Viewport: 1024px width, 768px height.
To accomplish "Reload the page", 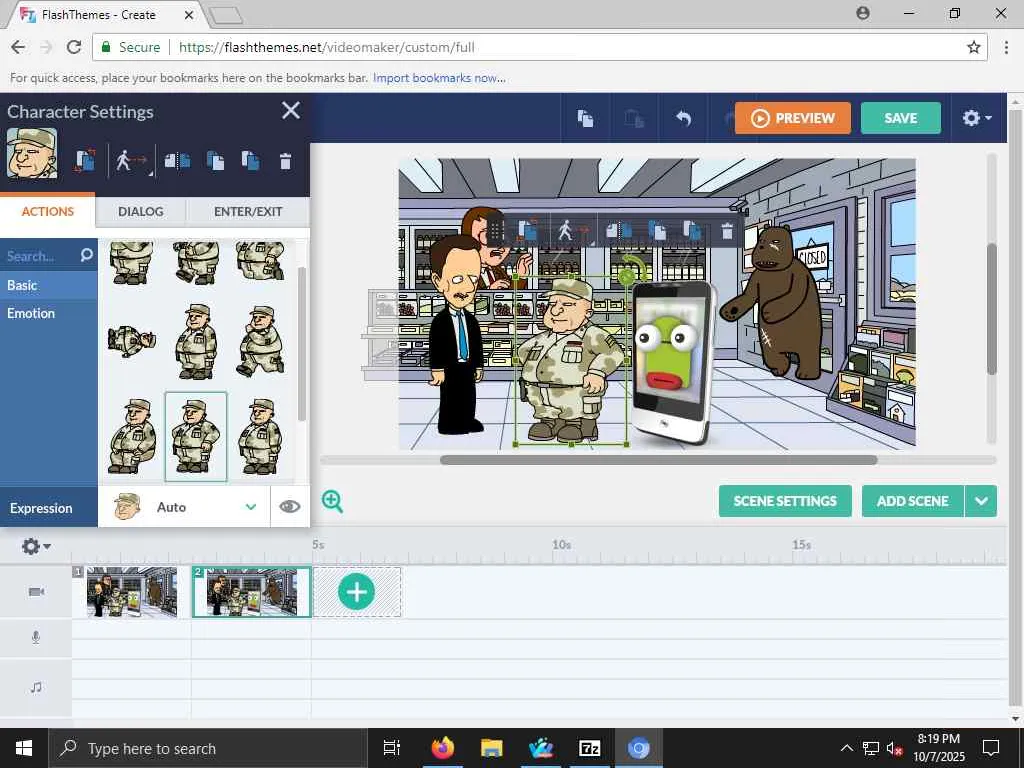I will point(74,47).
